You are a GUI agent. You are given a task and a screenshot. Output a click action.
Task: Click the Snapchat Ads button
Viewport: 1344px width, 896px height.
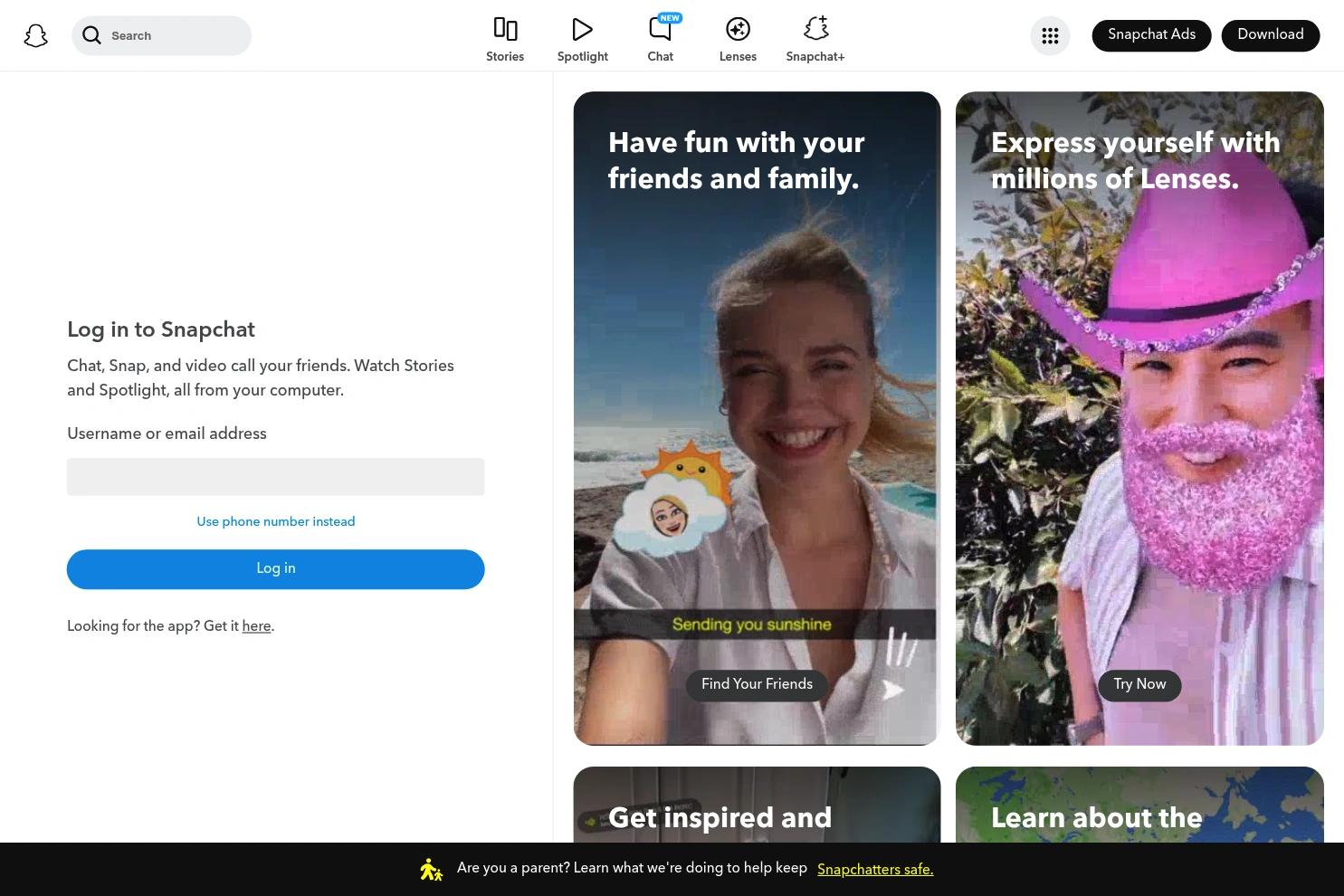coord(1151,35)
